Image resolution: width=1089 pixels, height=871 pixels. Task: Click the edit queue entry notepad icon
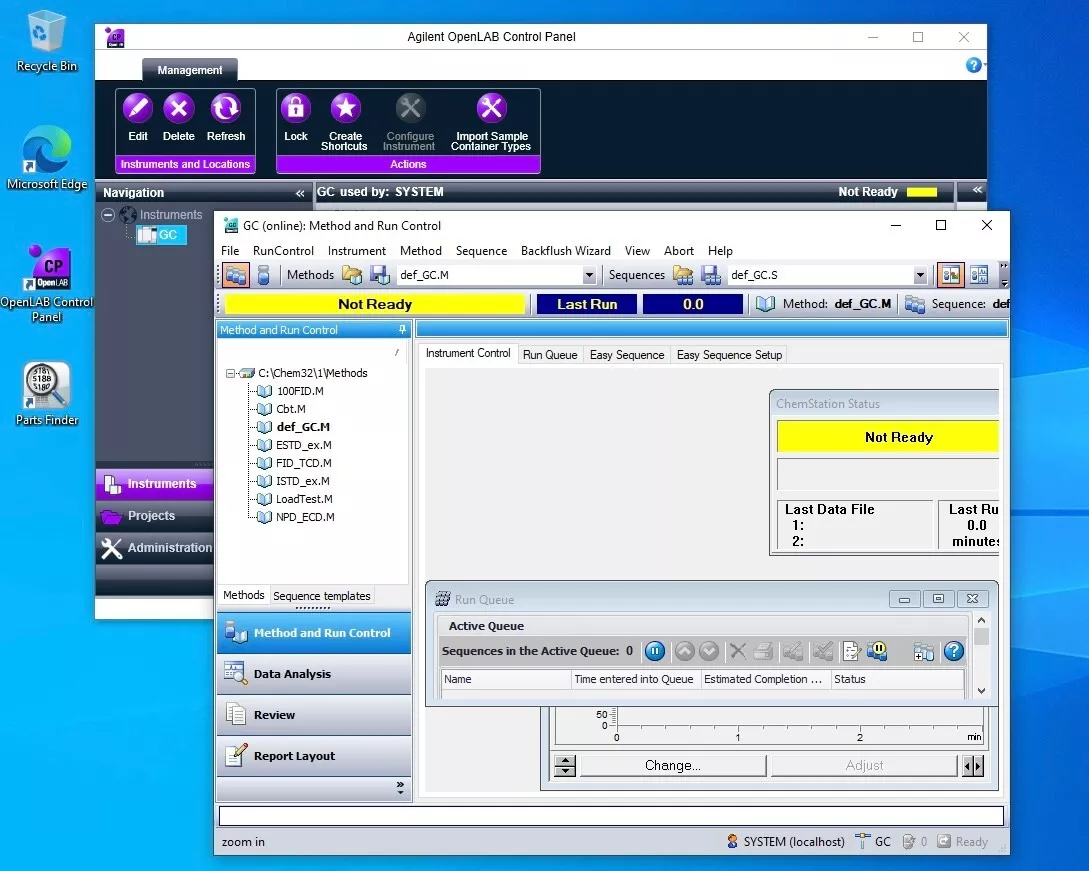point(851,651)
